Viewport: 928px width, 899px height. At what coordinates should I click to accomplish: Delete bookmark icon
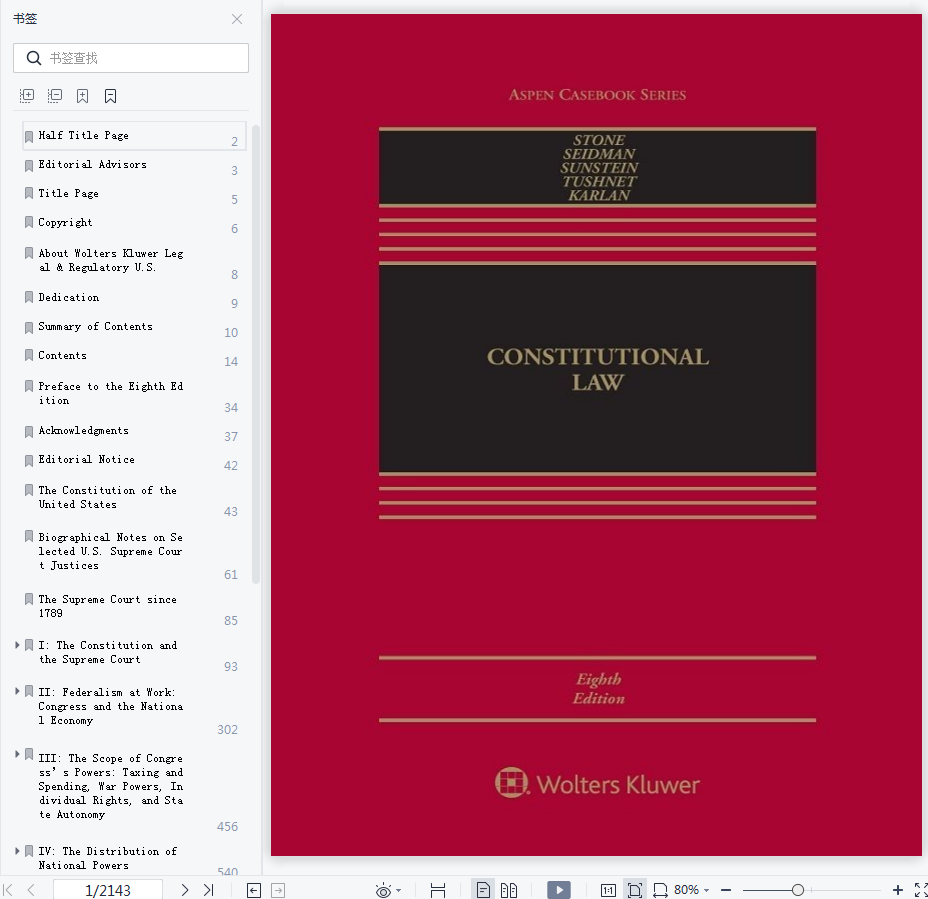click(110, 96)
